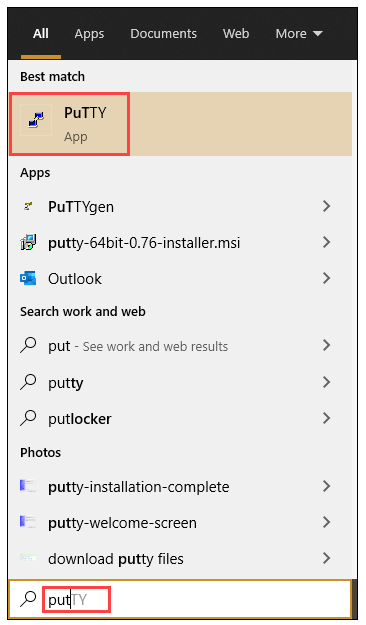This screenshot has width=366, height=625.
Task: Open 'put - See work and web results'
Action: click(138, 346)
